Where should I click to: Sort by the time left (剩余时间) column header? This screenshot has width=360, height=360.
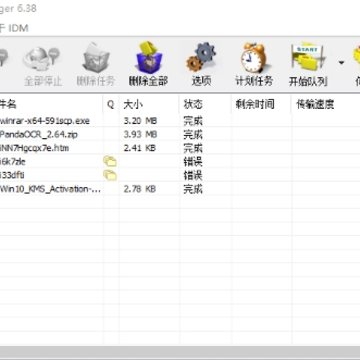(x=261, y=104)
